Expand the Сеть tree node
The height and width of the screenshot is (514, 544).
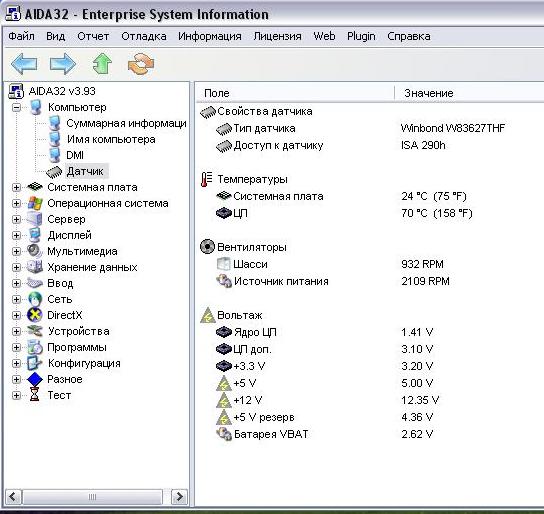[x=16, y=299]
